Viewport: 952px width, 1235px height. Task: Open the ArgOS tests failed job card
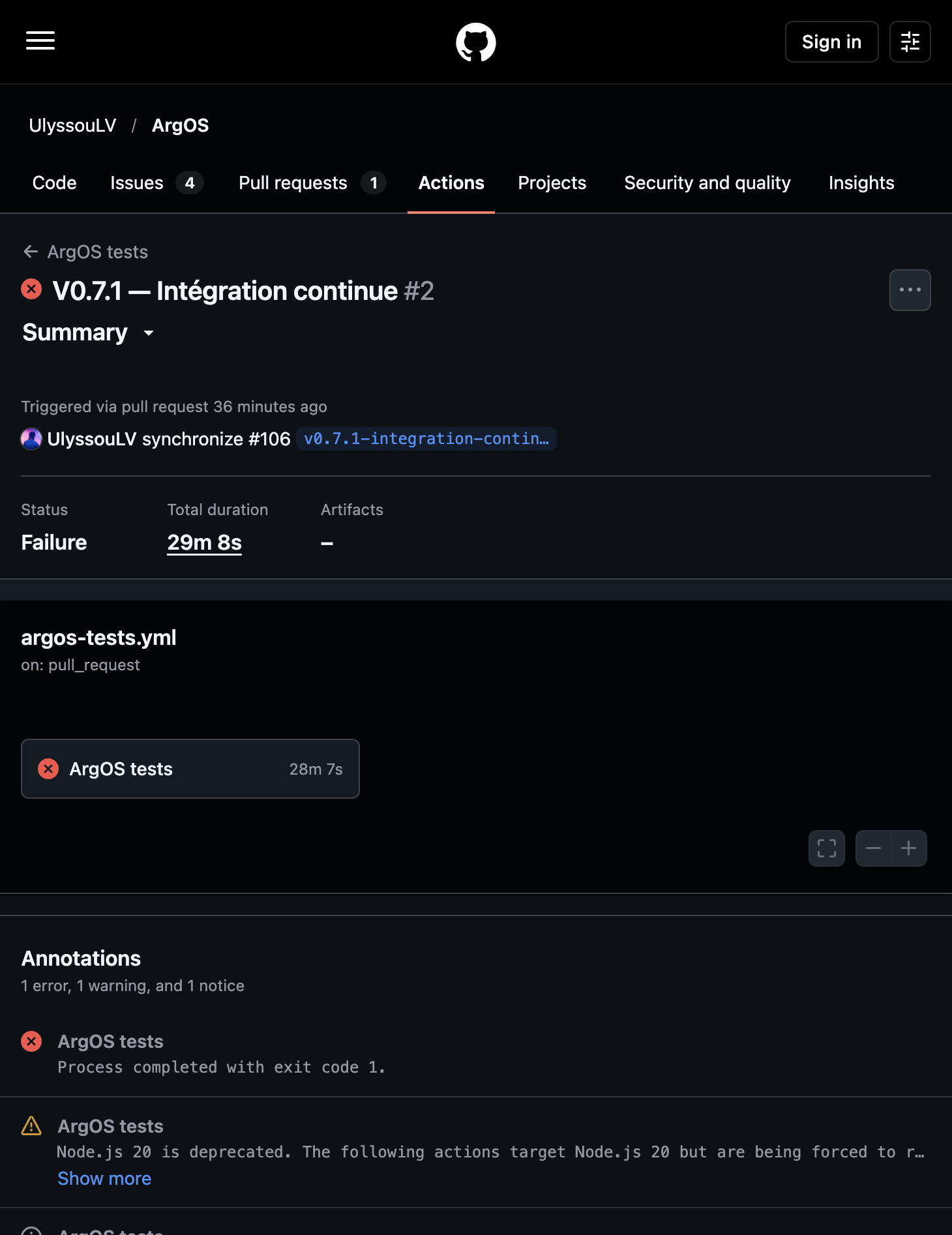(x=190, y=769)
